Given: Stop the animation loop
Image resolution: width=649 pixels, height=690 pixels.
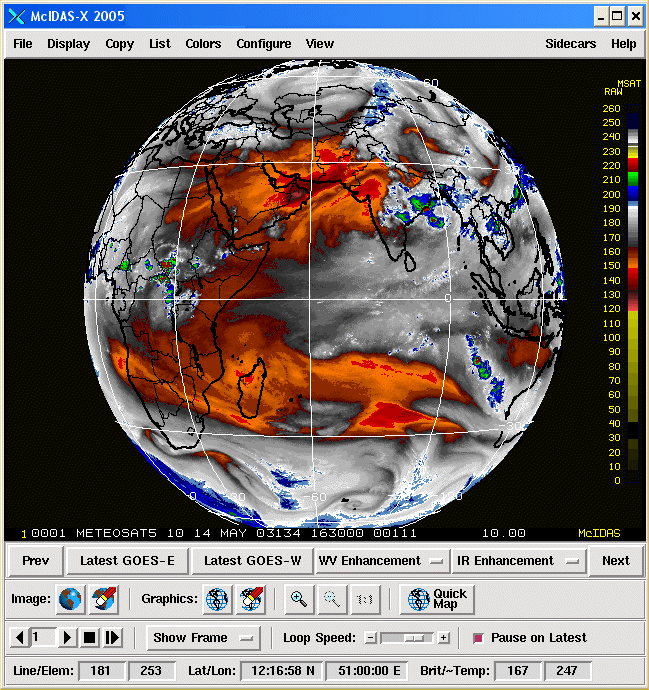Looking at the screenshot, I should [x=89, y=637].
